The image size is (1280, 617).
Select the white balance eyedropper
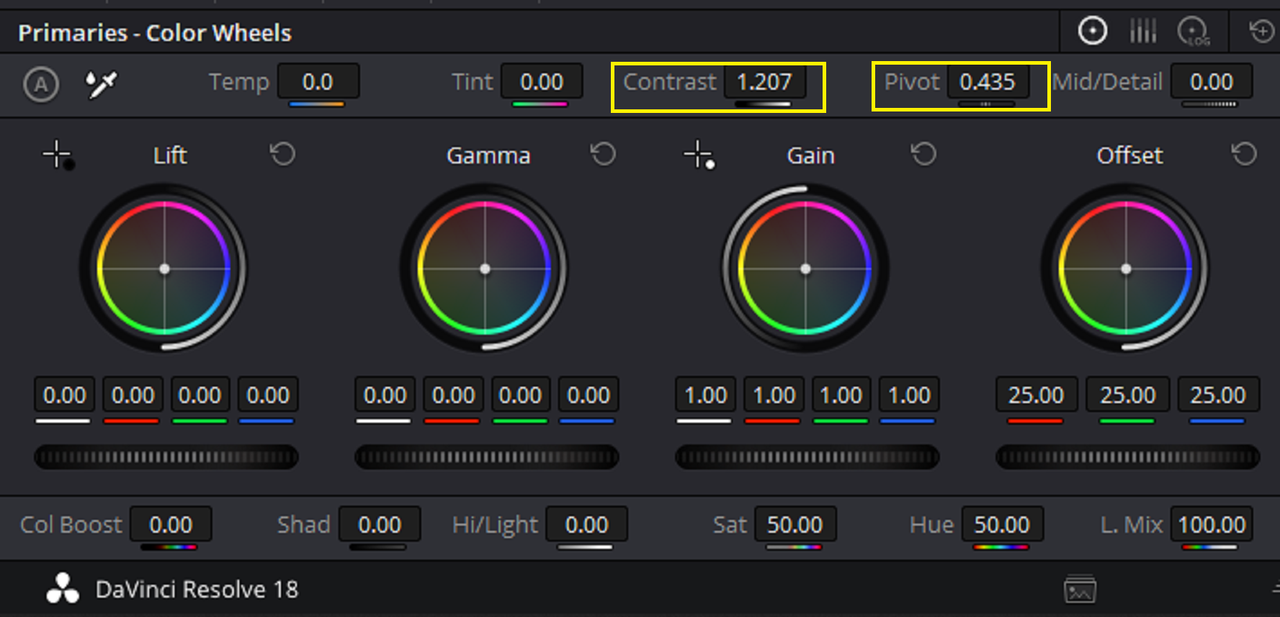coord(100,84)
